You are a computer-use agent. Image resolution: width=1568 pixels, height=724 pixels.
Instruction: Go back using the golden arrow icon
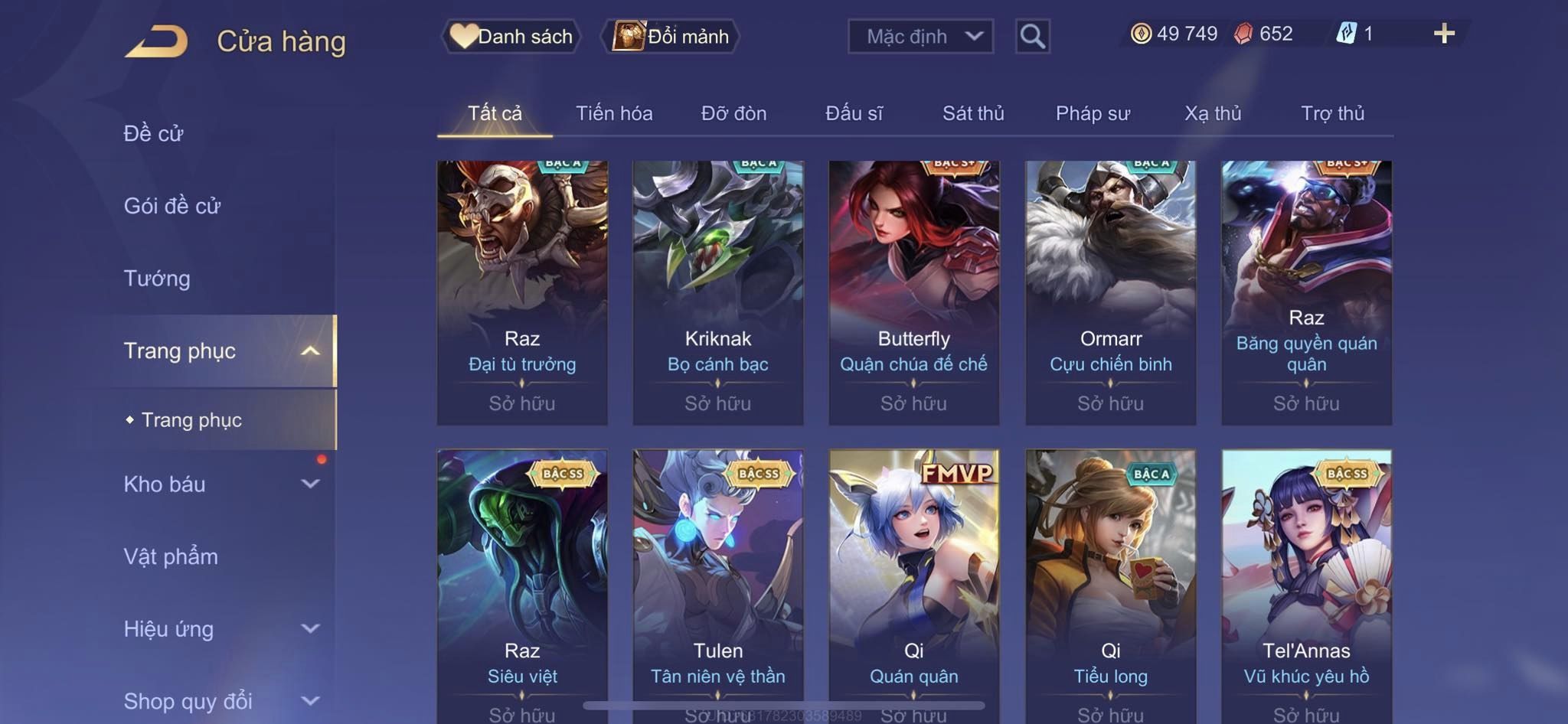click(156, 41)
